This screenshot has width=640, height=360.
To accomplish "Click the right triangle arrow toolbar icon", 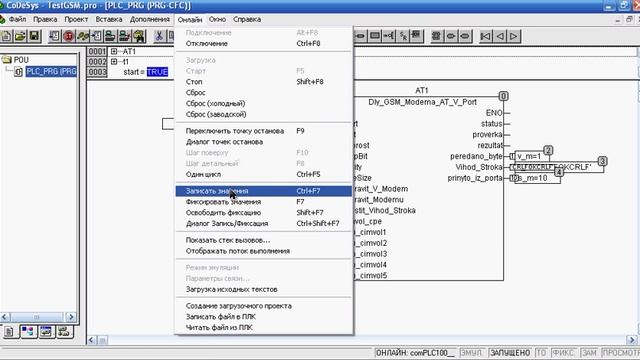I will pos(514,36).
